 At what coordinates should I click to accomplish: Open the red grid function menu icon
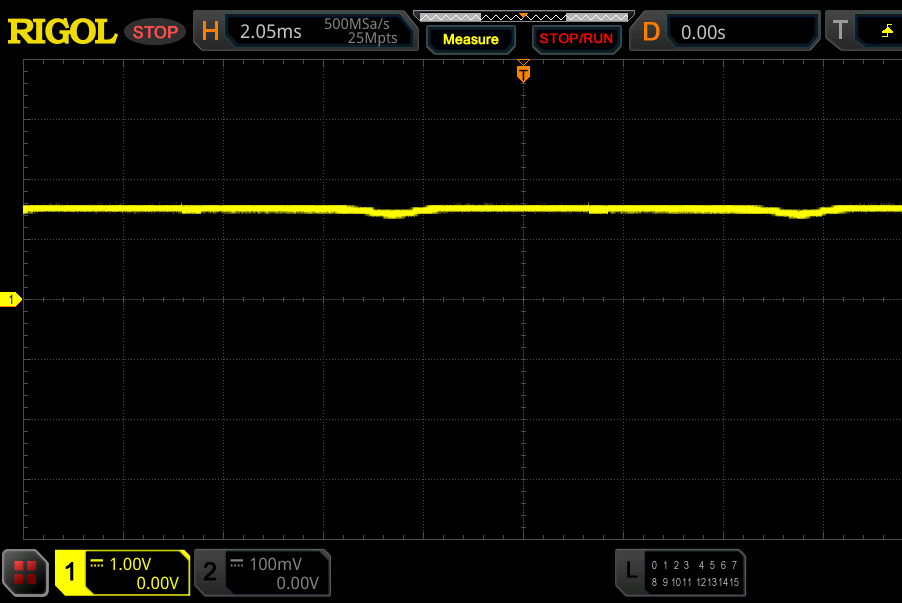point(25,573)
